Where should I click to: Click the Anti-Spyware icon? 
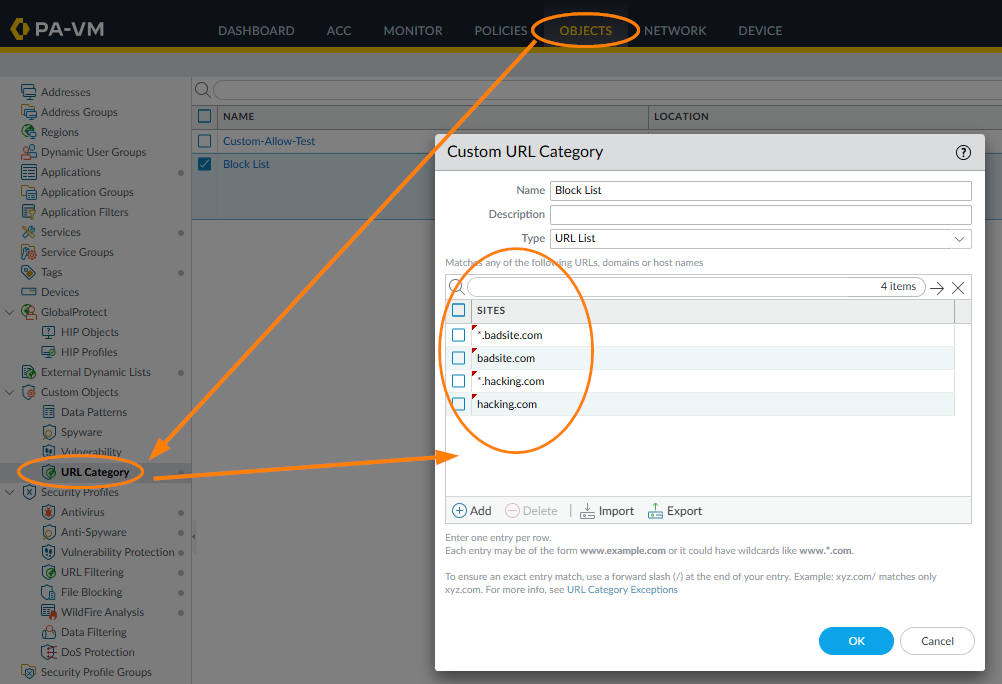[x=49, y=532]
